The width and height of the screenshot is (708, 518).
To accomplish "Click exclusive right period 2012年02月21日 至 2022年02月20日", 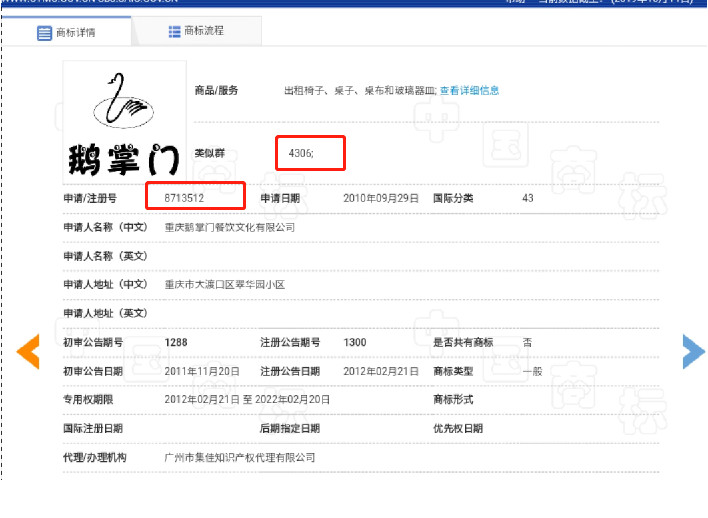I will click(x=247, y=400).
